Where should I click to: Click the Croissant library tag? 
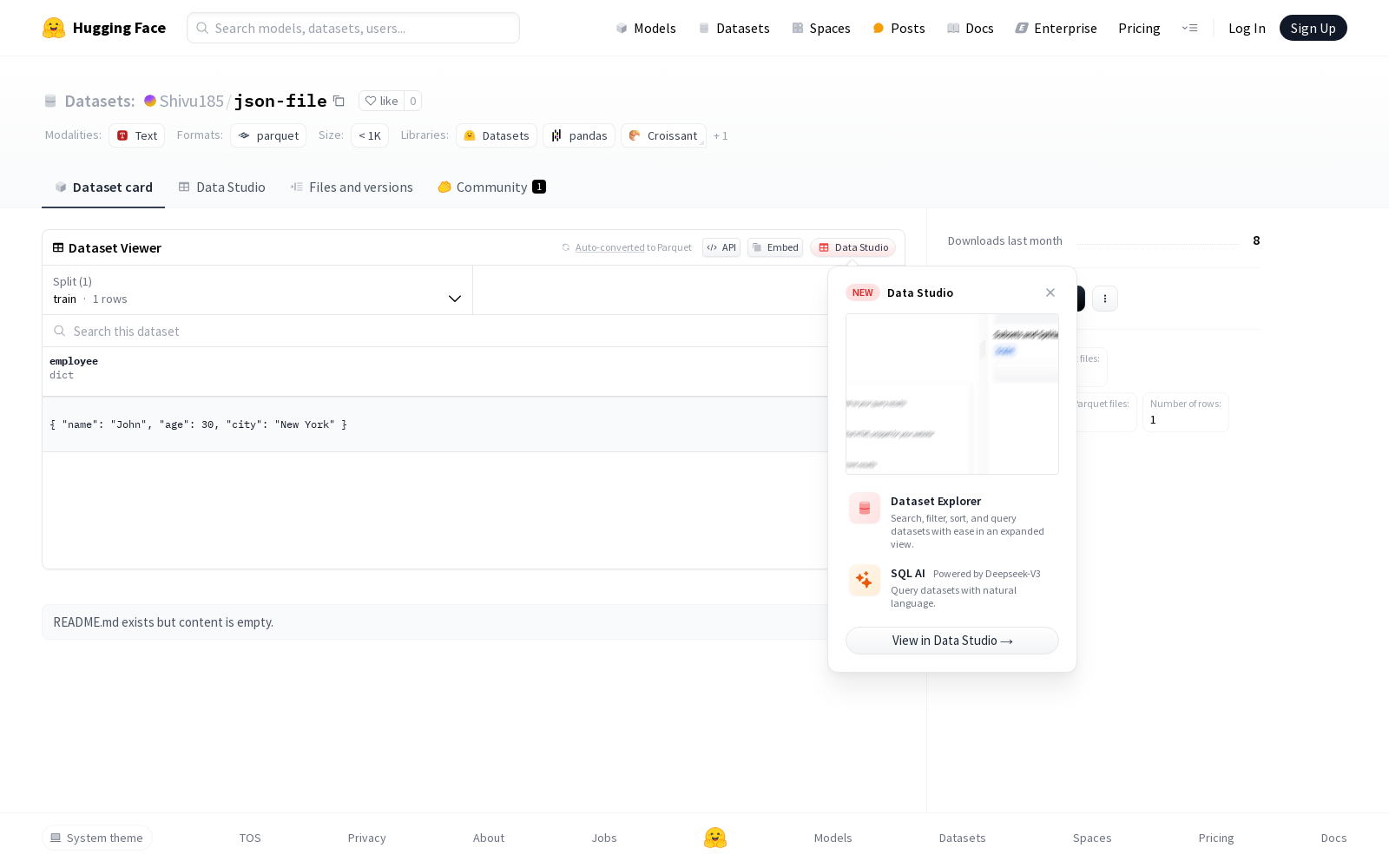pyautogui.click(x=663, y=135)
